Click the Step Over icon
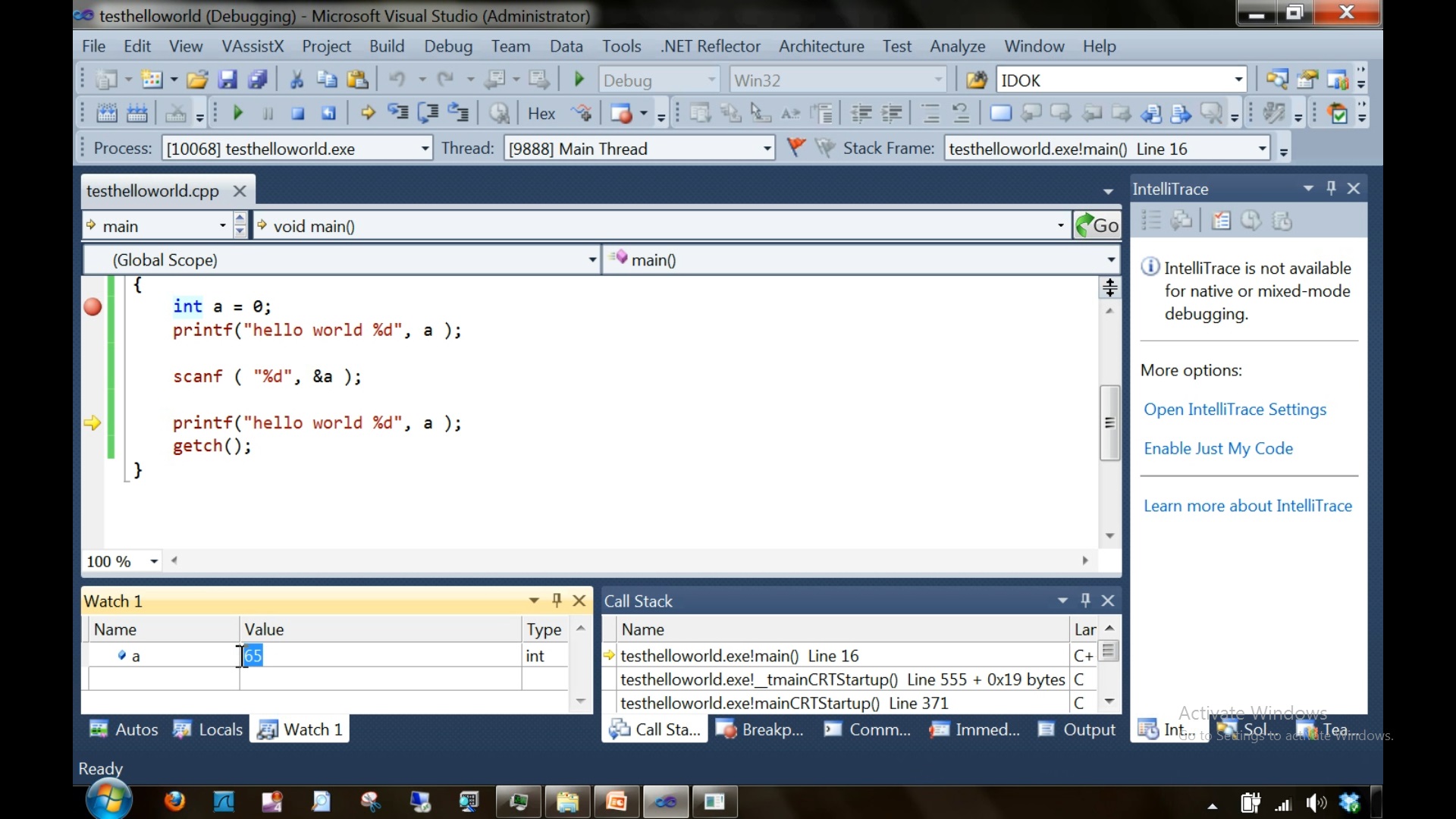This screenshot has width=1456, height=819. [428, 114]
